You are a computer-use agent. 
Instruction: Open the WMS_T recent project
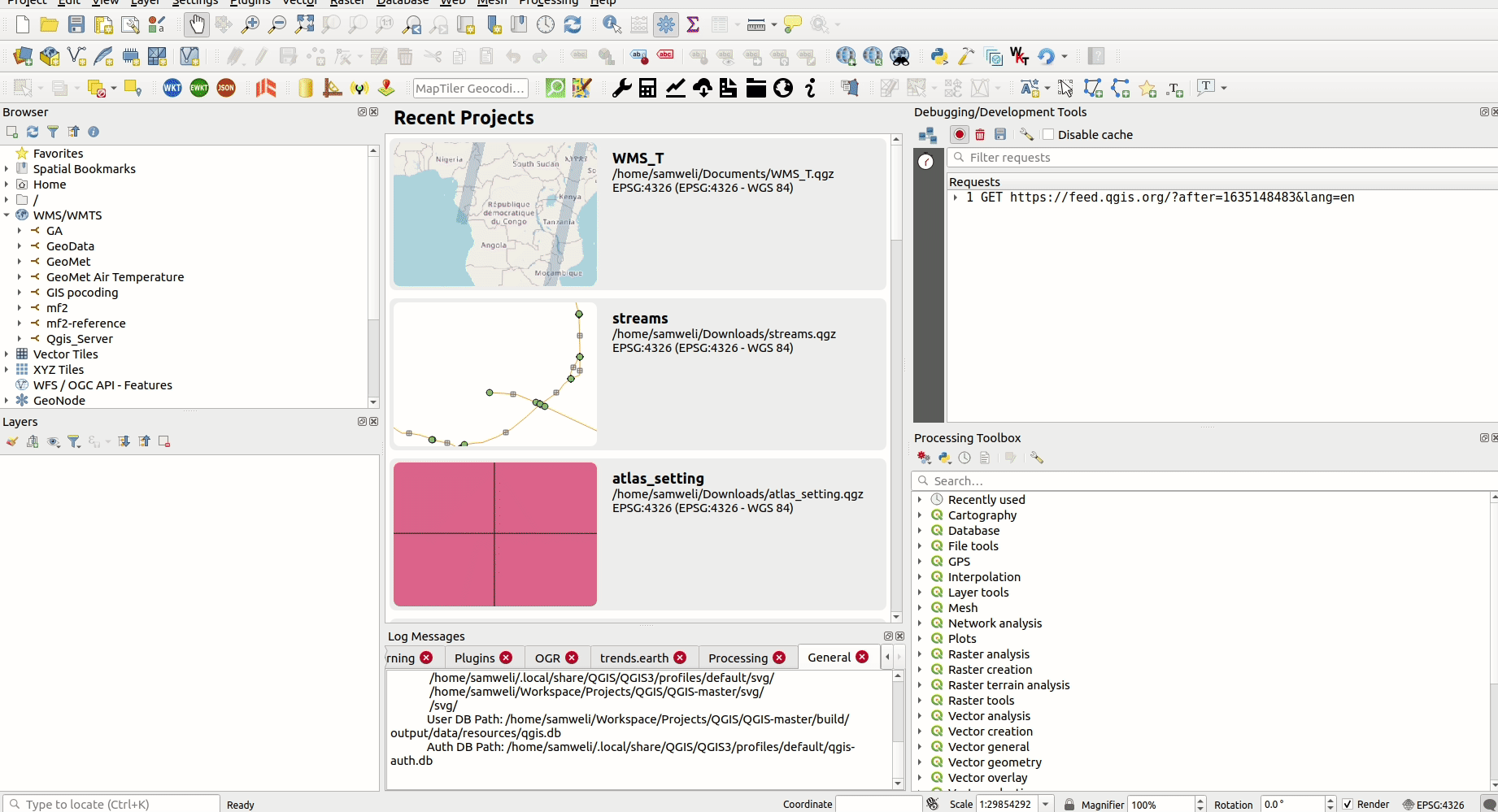point(638,214)
